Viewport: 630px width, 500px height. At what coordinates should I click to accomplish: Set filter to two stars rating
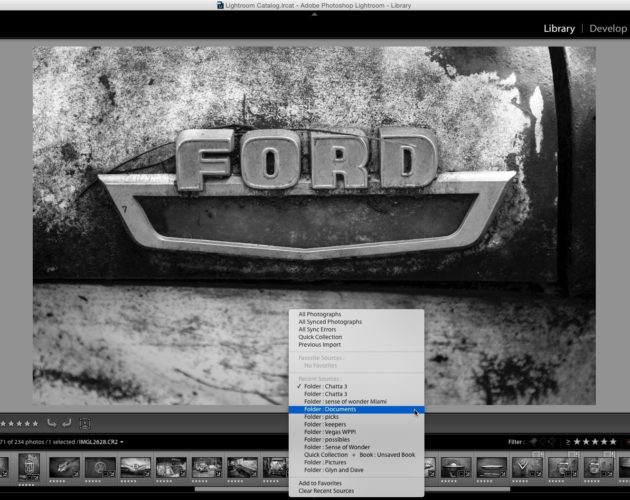586,442
